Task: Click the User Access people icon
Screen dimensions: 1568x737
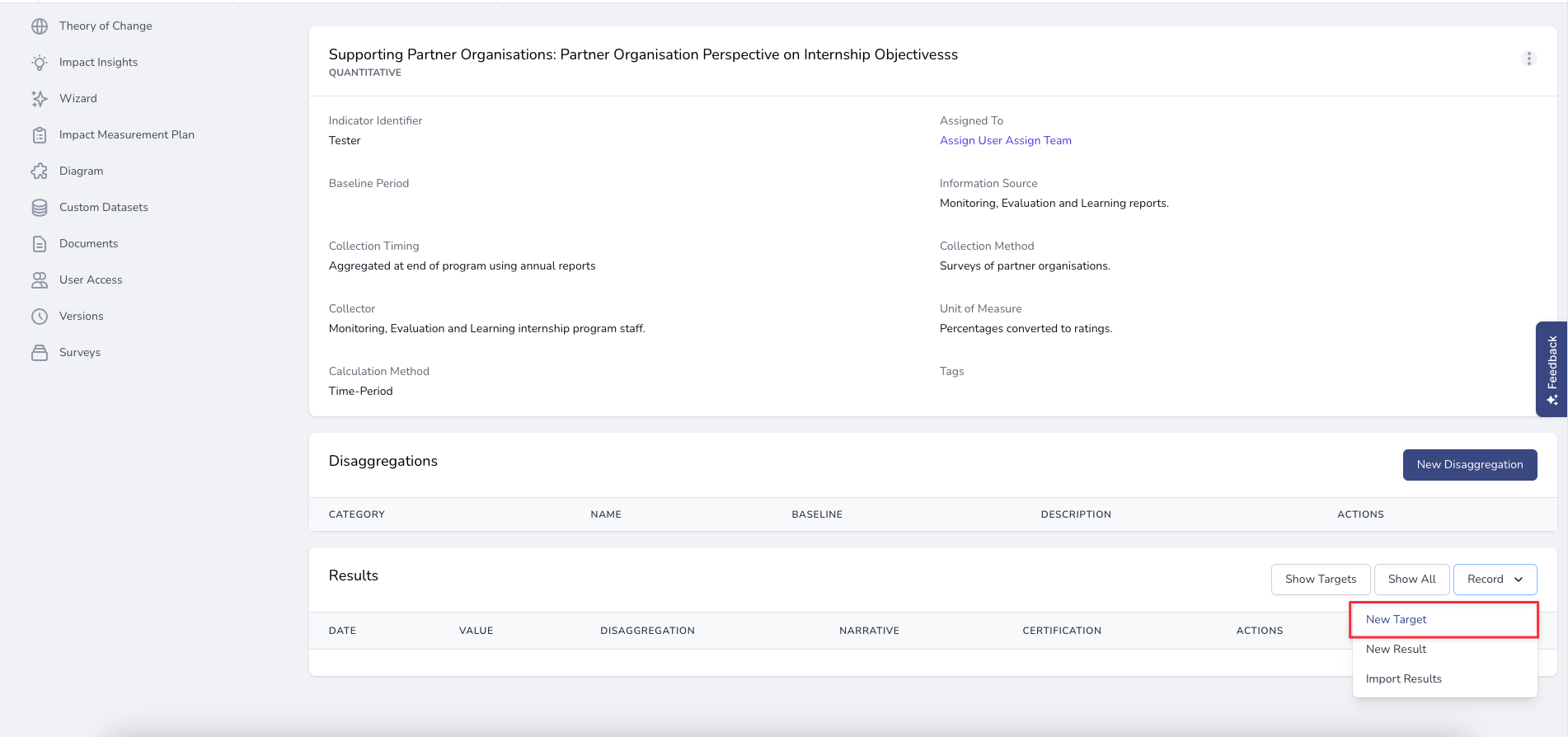Action: [x=40, y=280]
